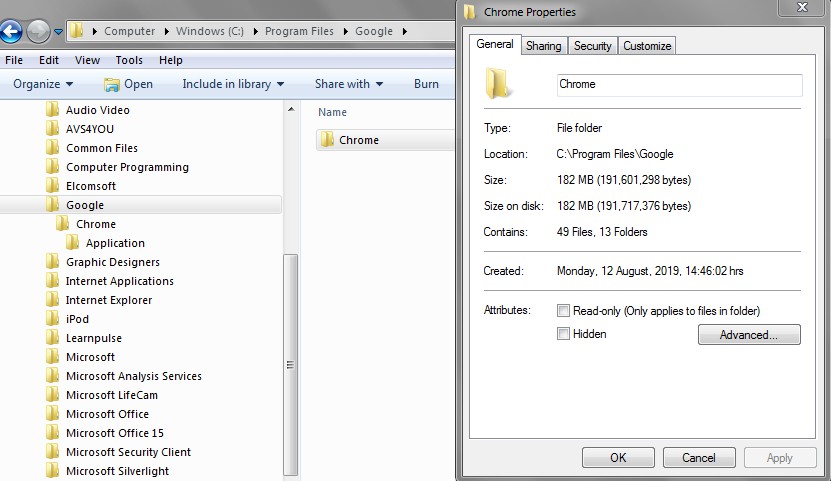Toggle the Read-only attribute checkbox
Image resolution: width=831 pixels, height=481 pixels.
pos(563,310)
